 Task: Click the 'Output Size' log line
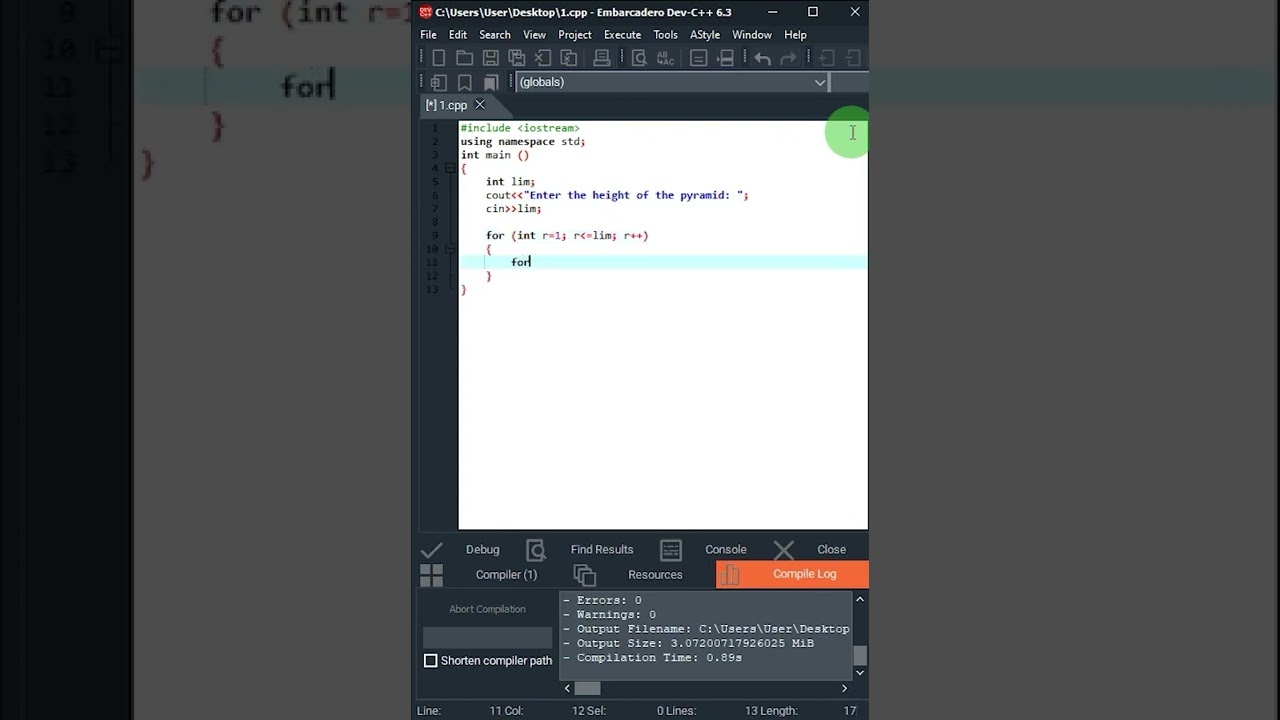tap(688, 643)
